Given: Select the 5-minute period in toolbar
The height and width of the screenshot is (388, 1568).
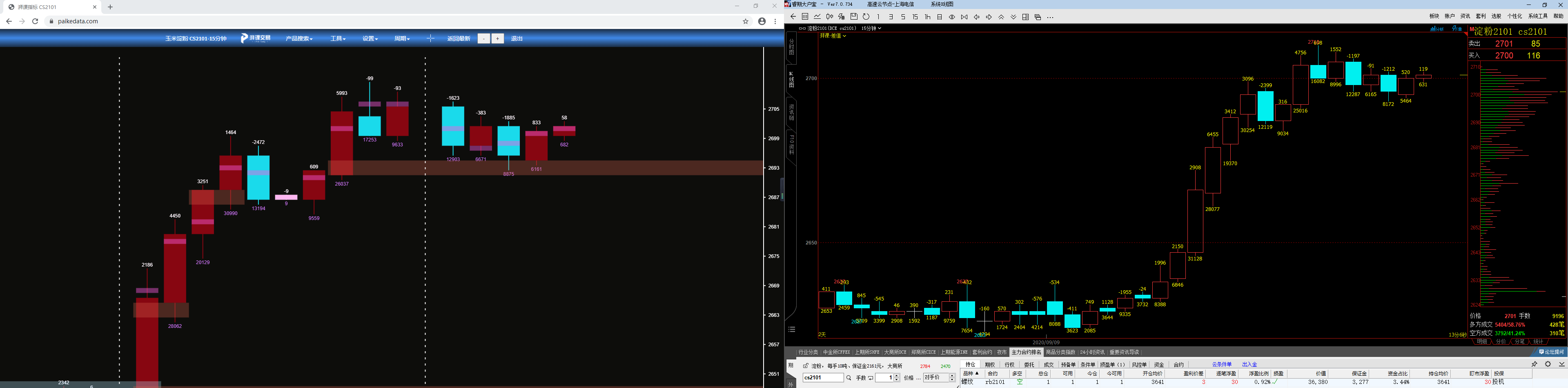Looking at the screenshot, I should [x=903, y=17].
